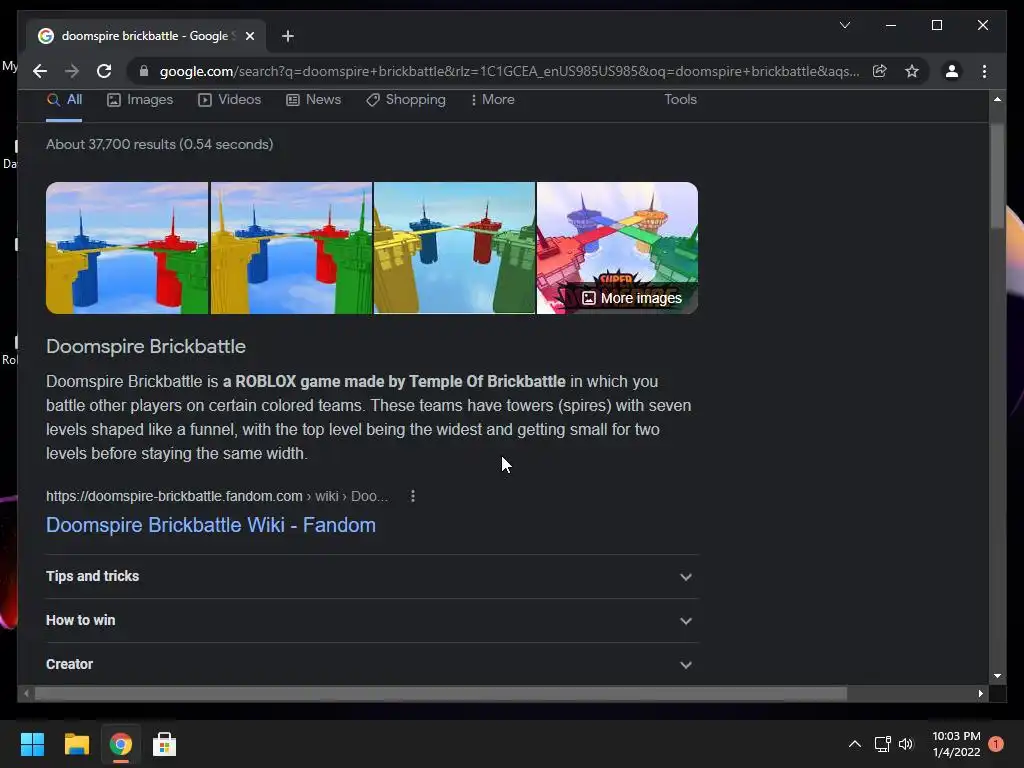Open the second Doomspire image thumbnail
The width and height of the screenshot is (1024, 768).
(x=291, y=248)
